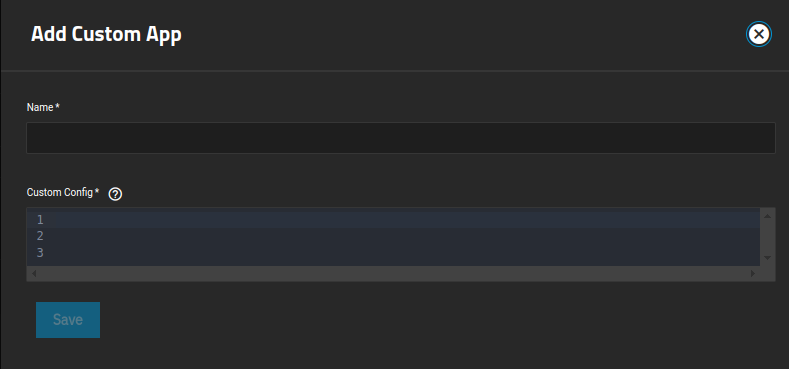Click the Add Custom App heading

(x=106, y=34)
